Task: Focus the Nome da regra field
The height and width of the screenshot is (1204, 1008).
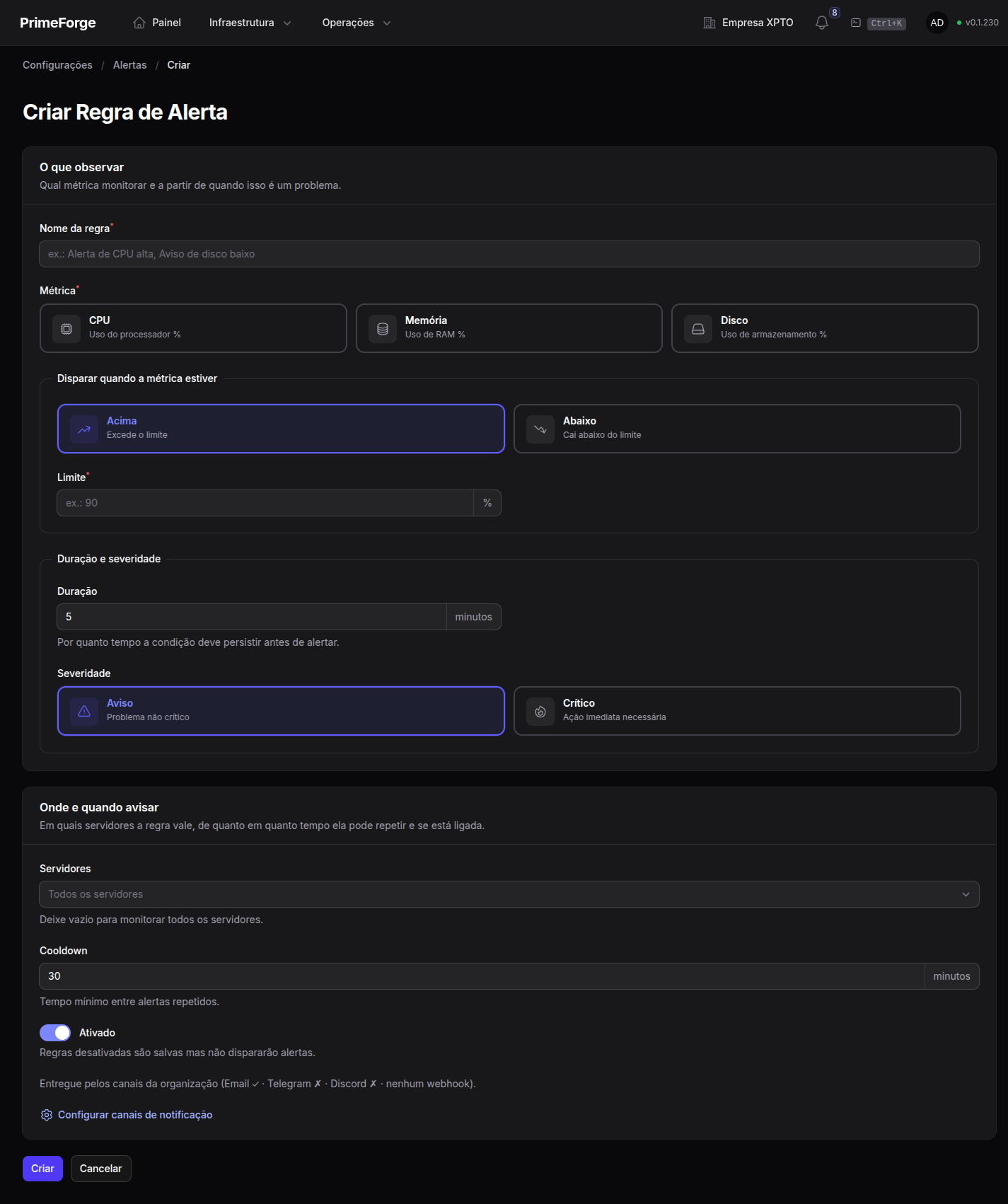Action: (509, 254)
